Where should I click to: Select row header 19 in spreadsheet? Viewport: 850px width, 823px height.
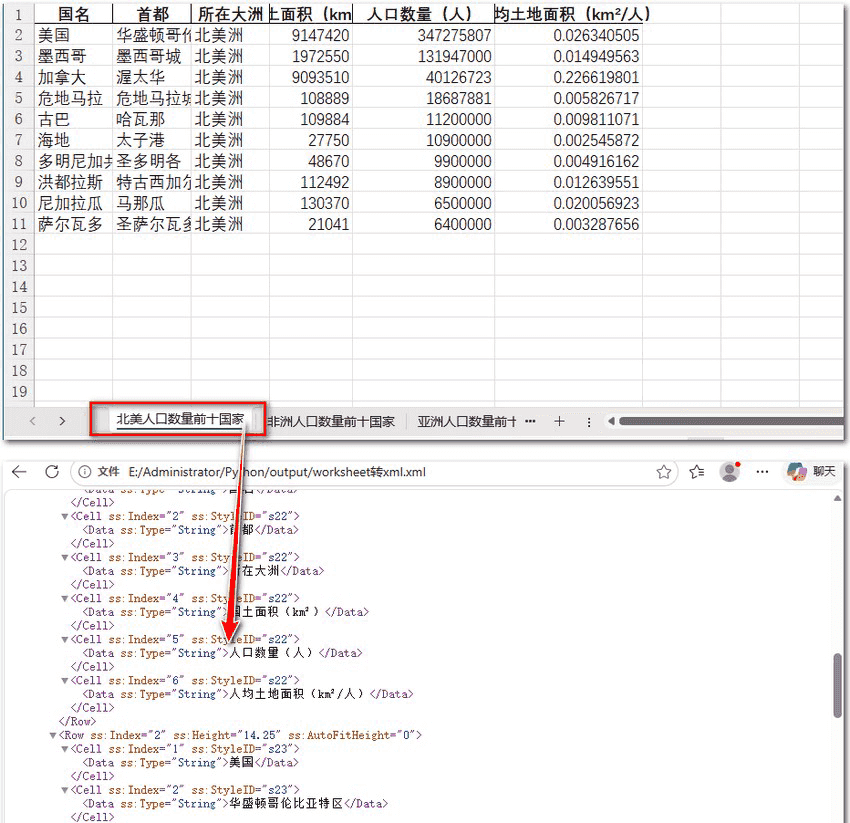tap(19, 392)
